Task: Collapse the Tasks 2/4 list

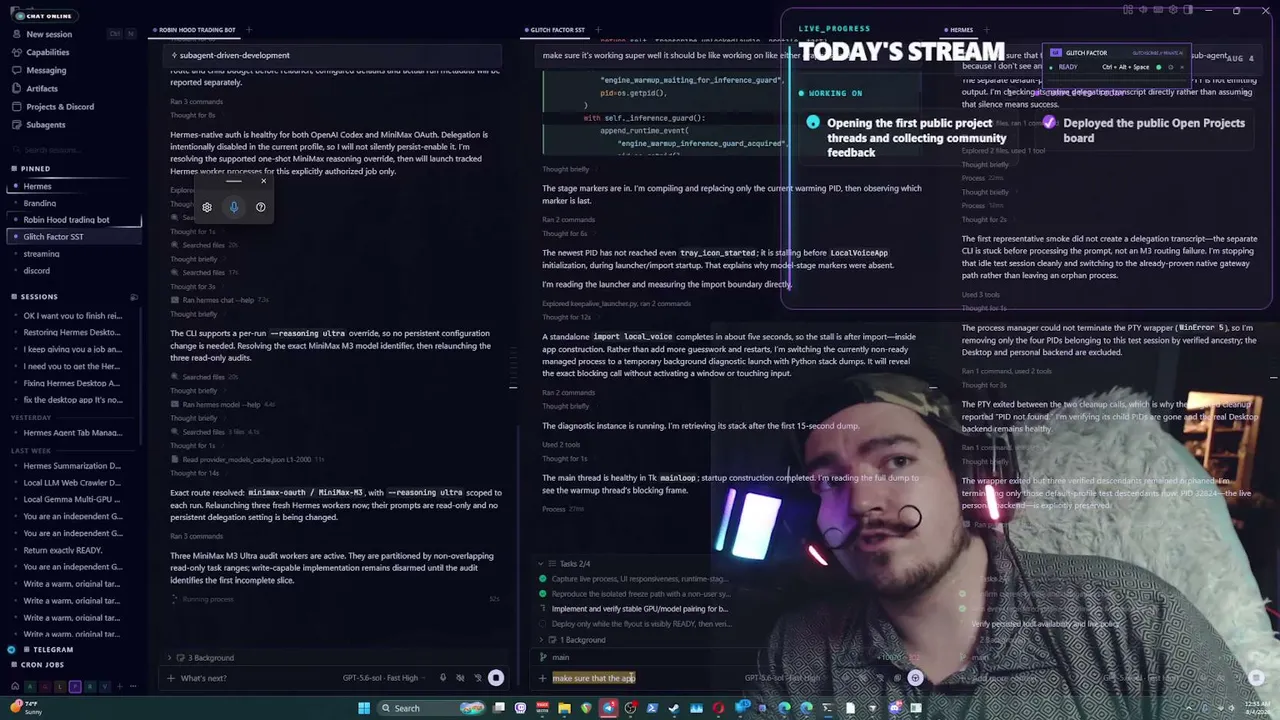Action: coord(566,564)
